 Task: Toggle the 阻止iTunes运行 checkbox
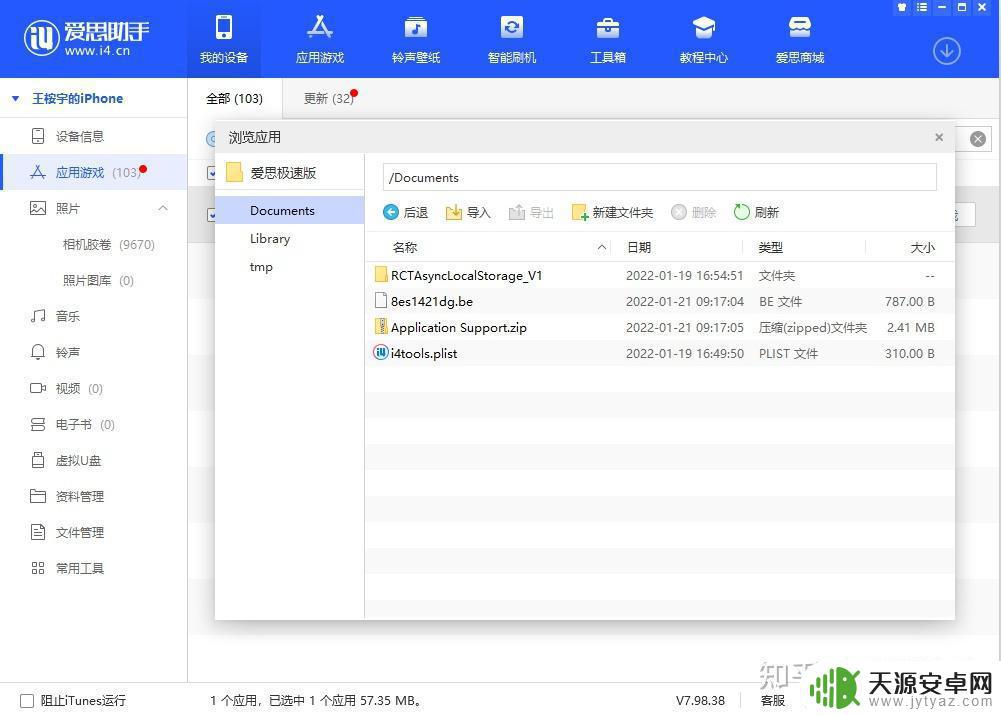pyautogui.click(x=27, y=701)
